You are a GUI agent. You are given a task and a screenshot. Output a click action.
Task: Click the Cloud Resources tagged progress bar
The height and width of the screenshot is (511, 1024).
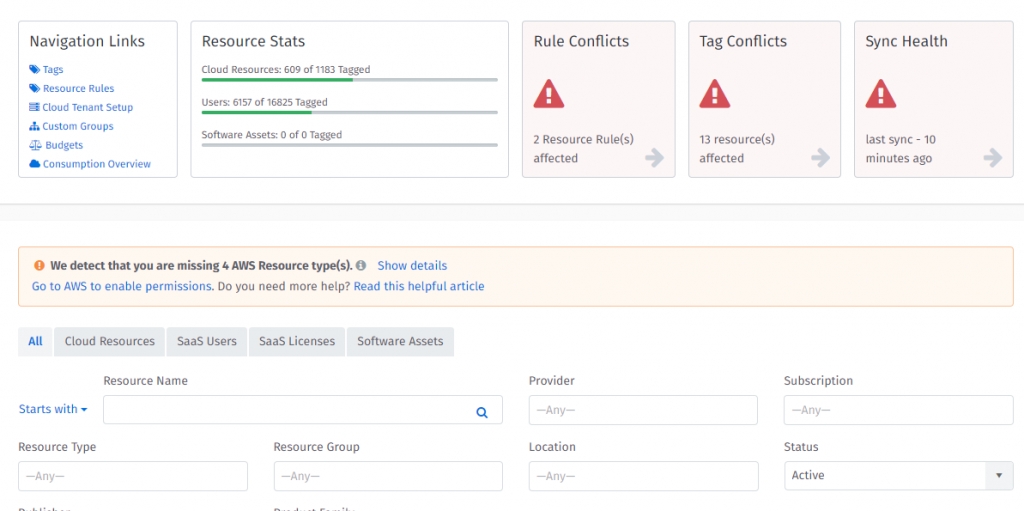[x=349, y=80]
